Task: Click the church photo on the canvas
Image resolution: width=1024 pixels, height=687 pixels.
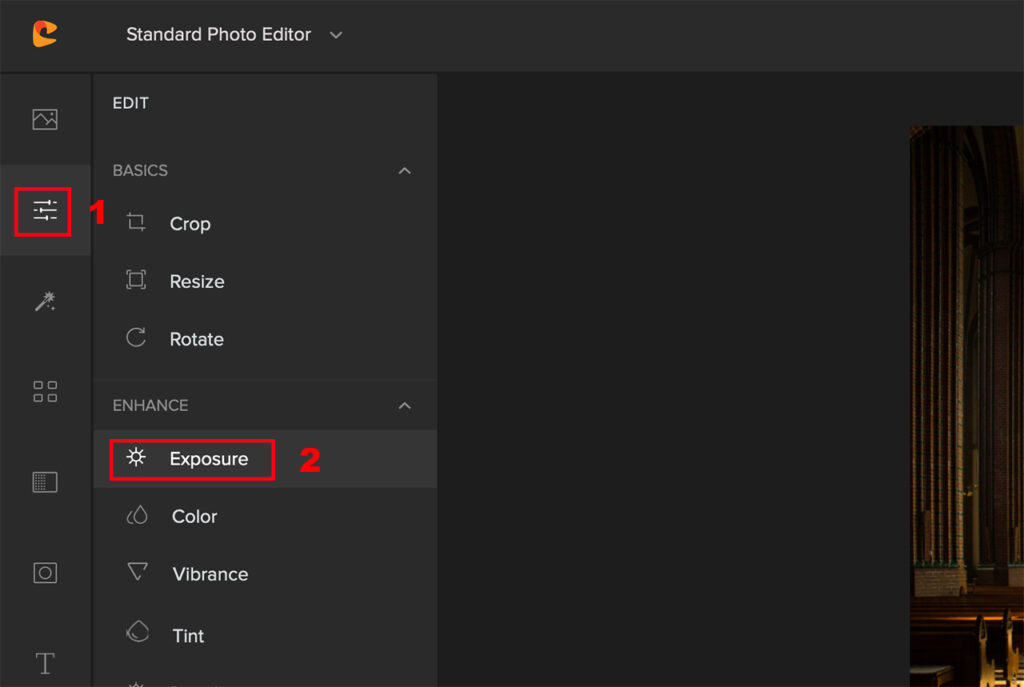Action: (x=967, y=406)
